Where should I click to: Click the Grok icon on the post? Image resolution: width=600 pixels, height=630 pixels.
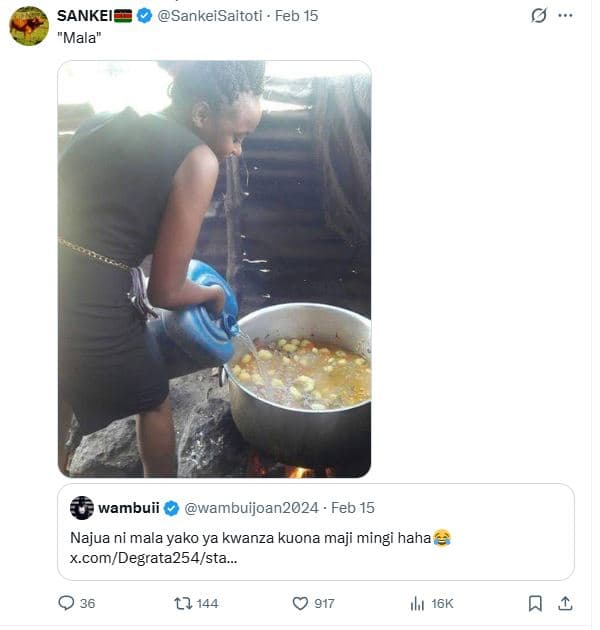coord(539,16)
